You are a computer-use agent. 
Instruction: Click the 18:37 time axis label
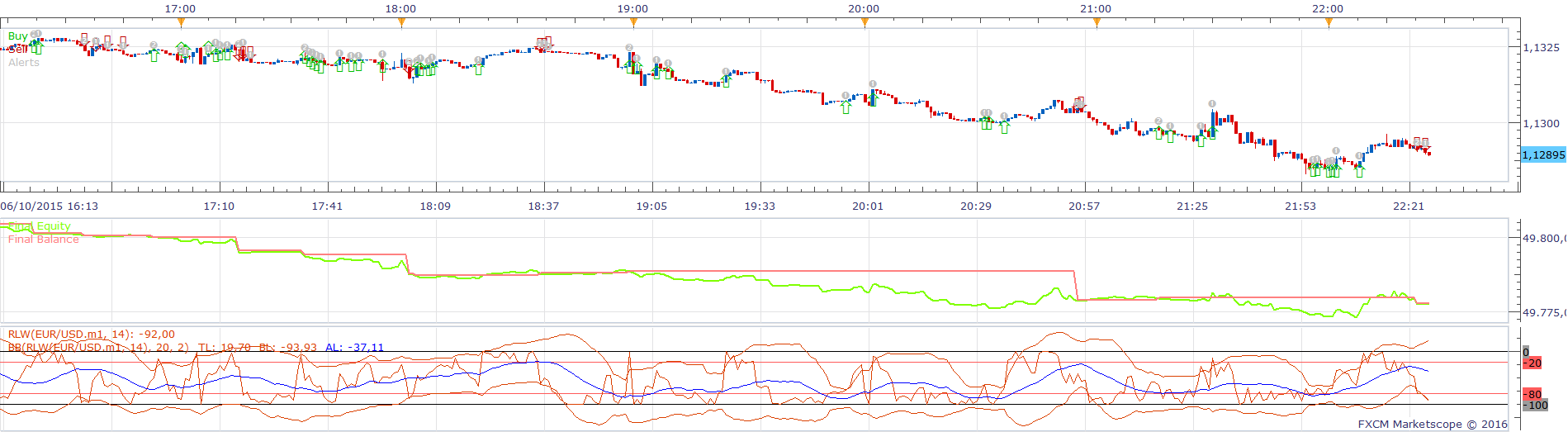coord(544,207)
